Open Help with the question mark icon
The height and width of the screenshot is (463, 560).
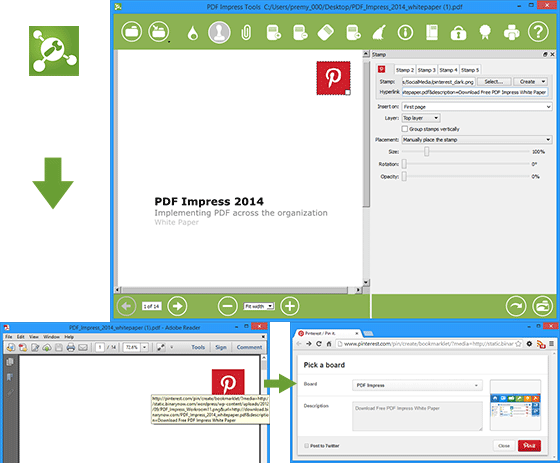pyautogui.click(x=538, y=32)
